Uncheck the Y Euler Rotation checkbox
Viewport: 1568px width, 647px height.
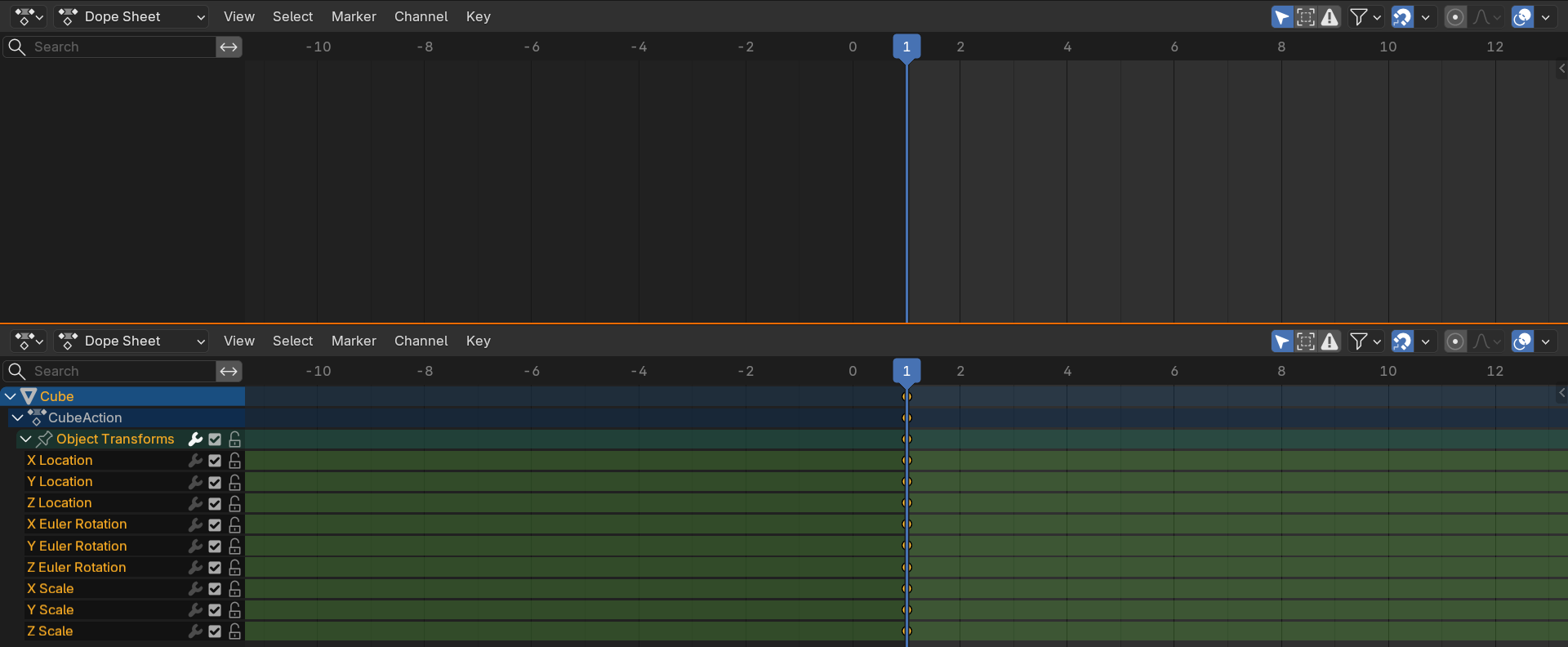click(x=215, y=546)
